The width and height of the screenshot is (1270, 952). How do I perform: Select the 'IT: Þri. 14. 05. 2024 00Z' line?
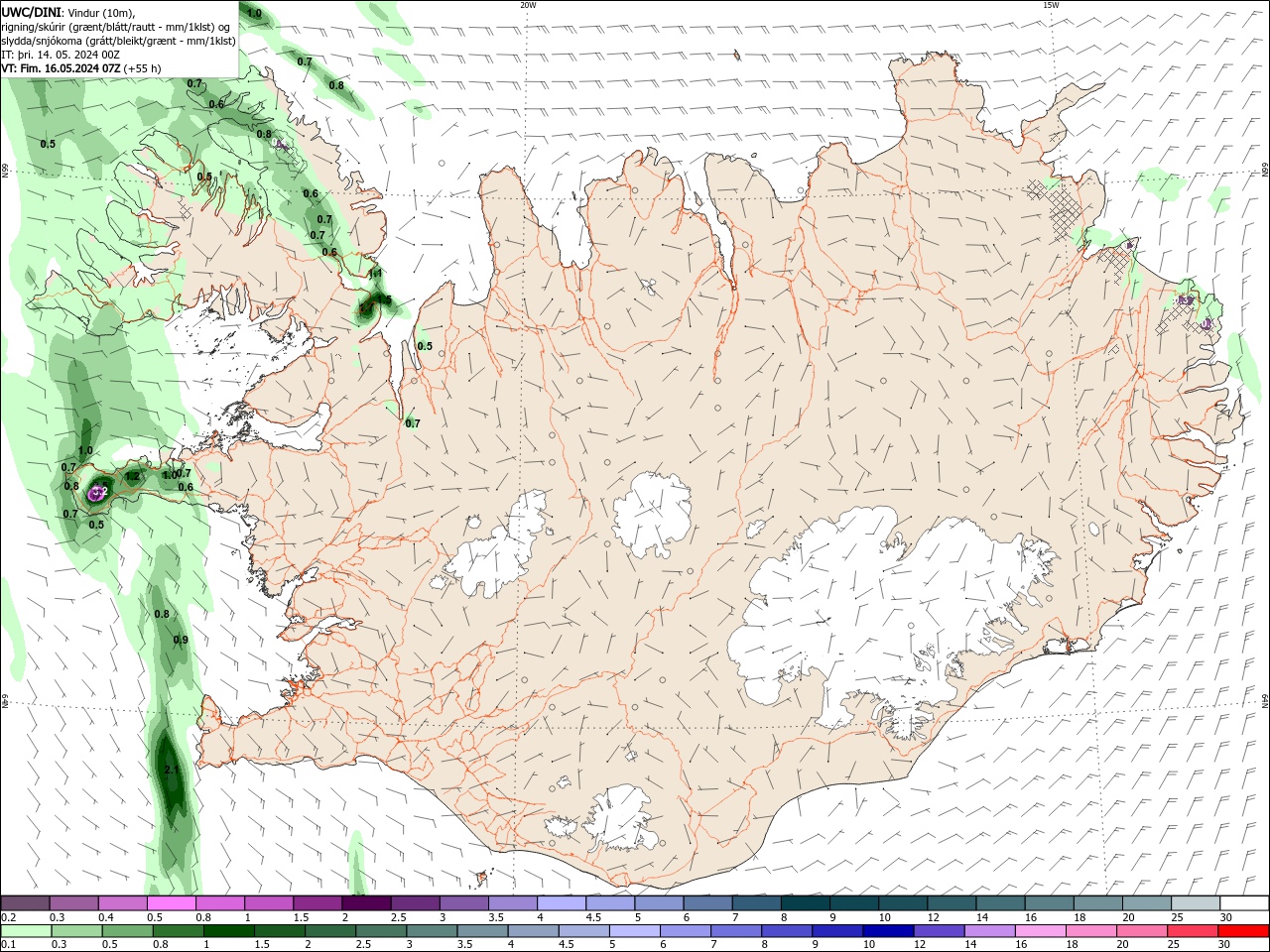click(x=62, y=55)
